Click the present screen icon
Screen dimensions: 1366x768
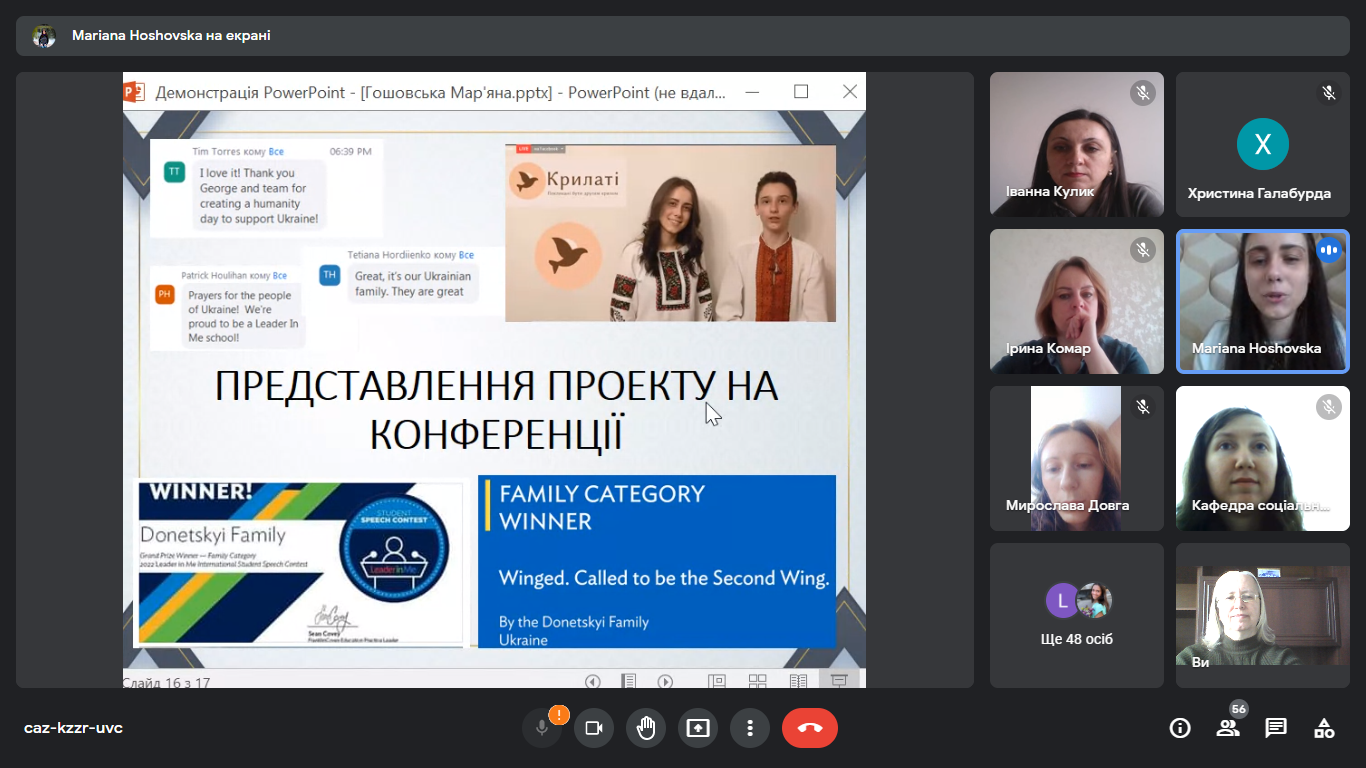coord(698,728)
